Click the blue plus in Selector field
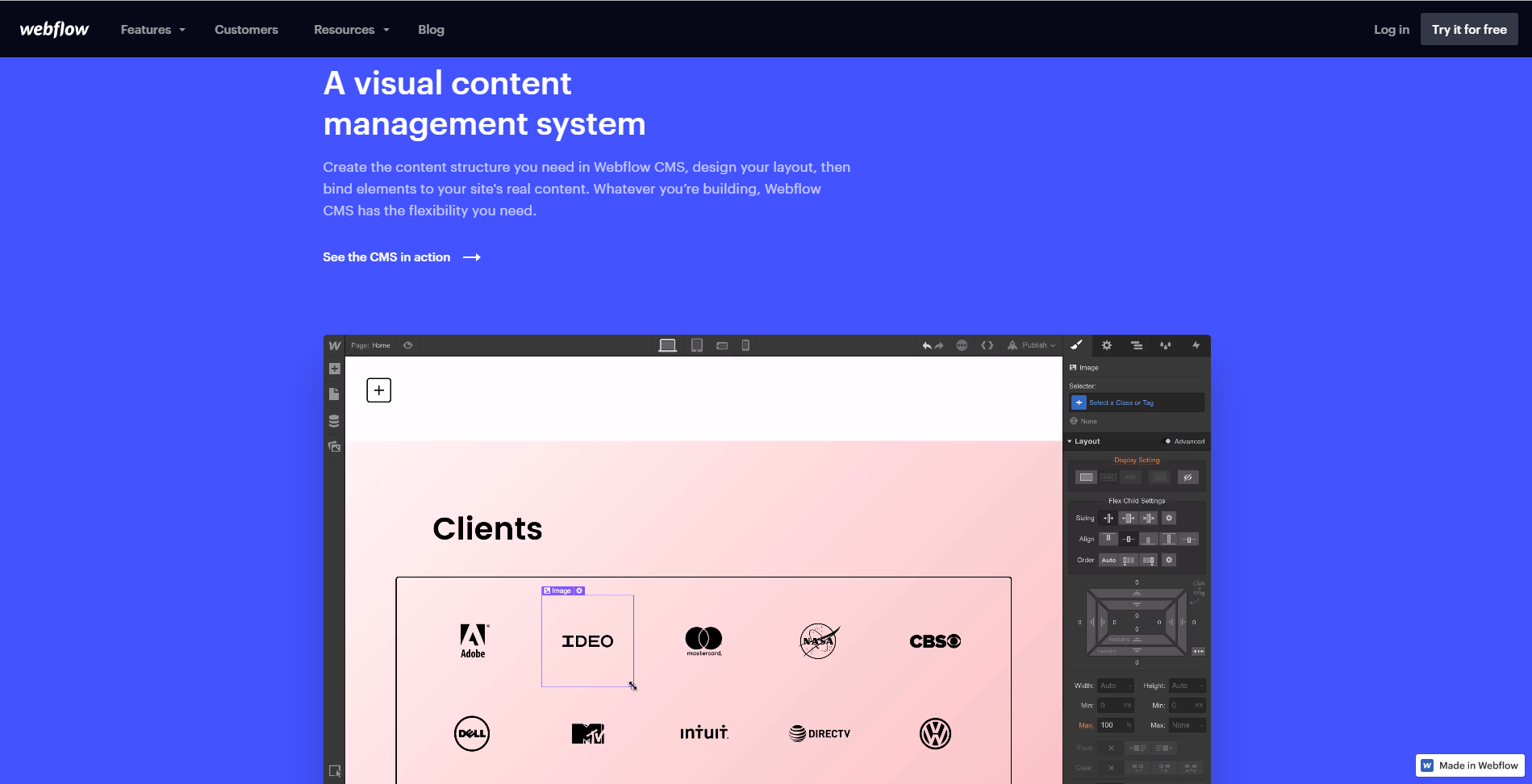Image resolution: width=1532 pixels, height=784 pixels. click(x=1079, y=402)
